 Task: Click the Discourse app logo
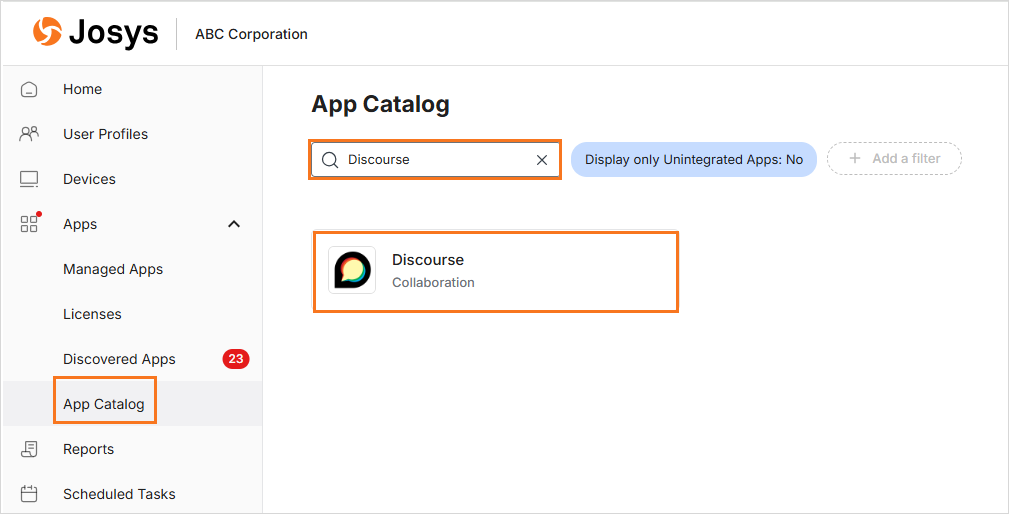coord(352,270)
